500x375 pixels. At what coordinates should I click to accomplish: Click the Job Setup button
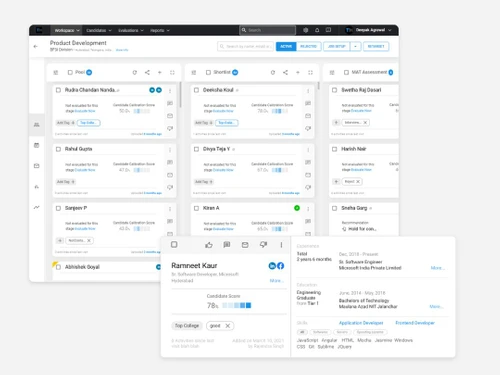(x=337, y=46)
